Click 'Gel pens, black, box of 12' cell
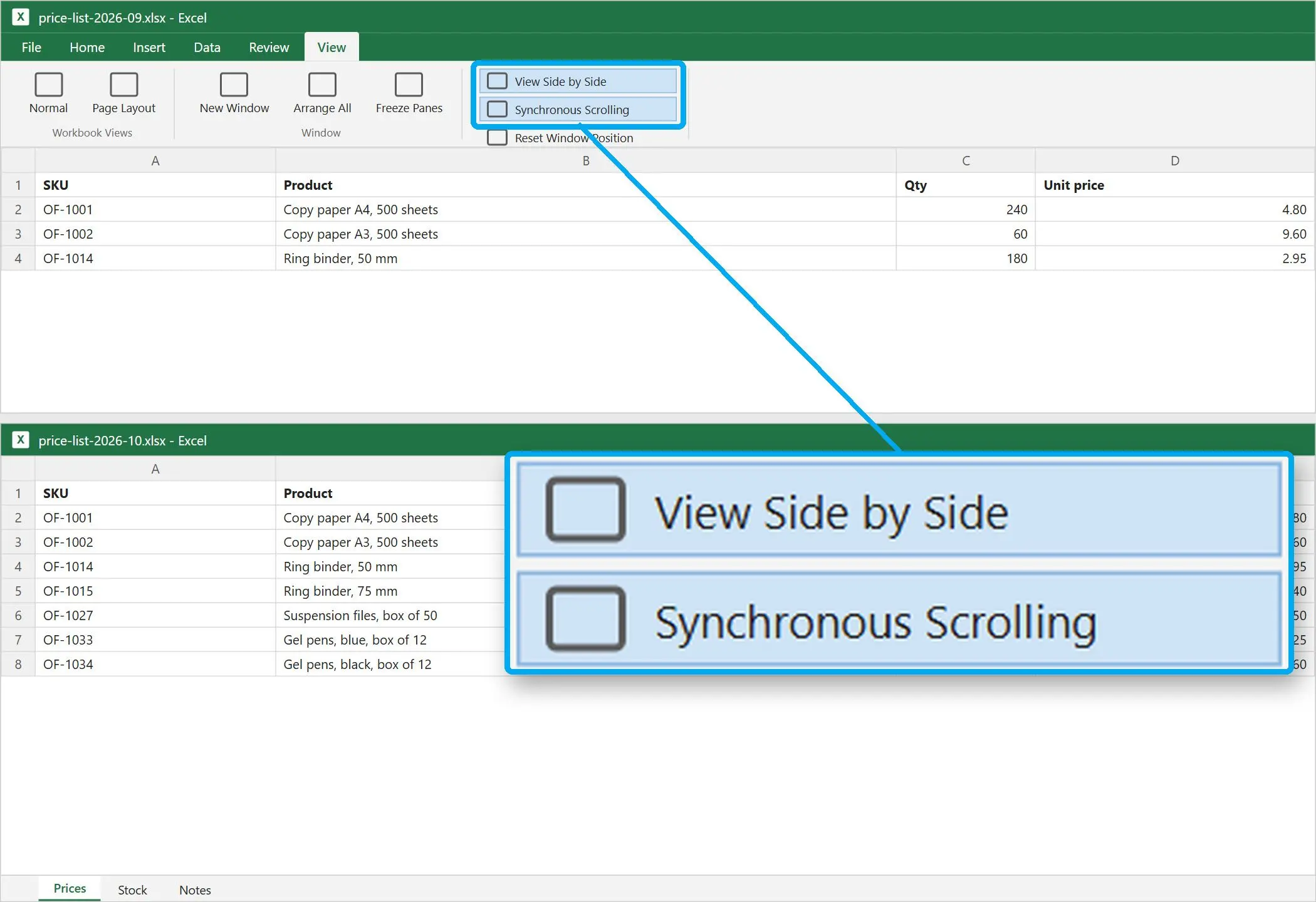 390,665
